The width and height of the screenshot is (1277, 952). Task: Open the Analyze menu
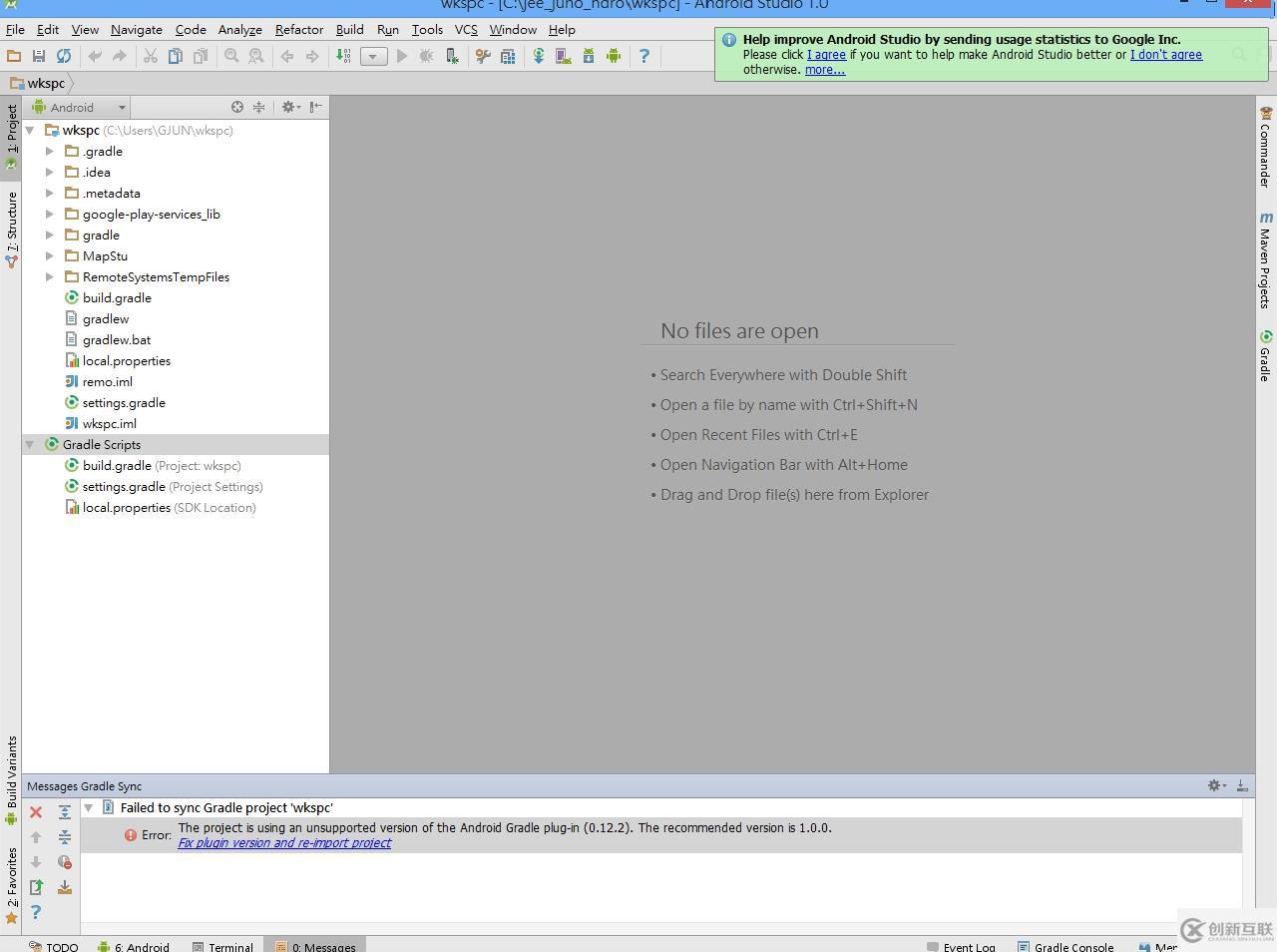click(x=239, y=29)
